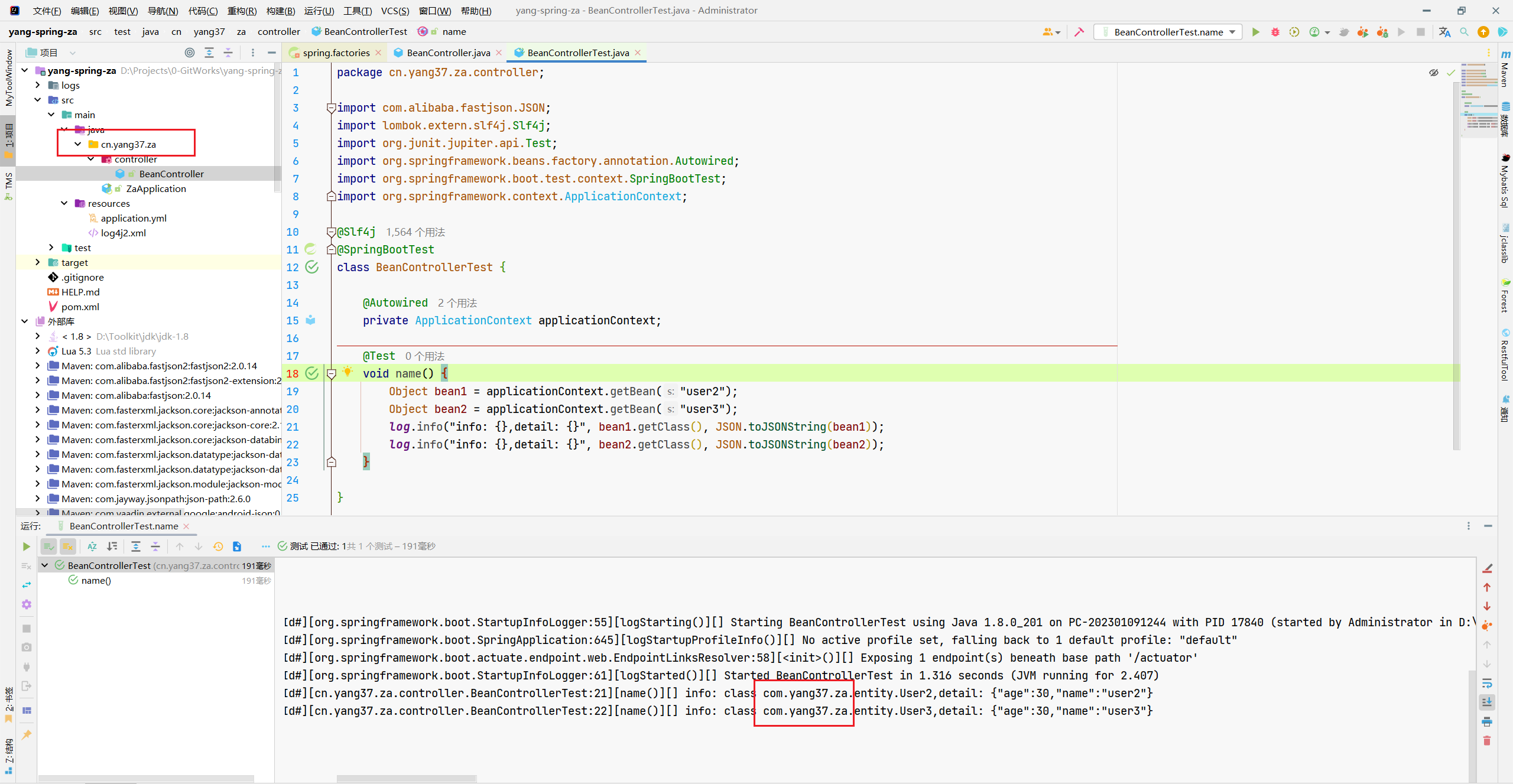Select name() test result
The height and width of the screenshot is (784, 1513).
[96, 580]
